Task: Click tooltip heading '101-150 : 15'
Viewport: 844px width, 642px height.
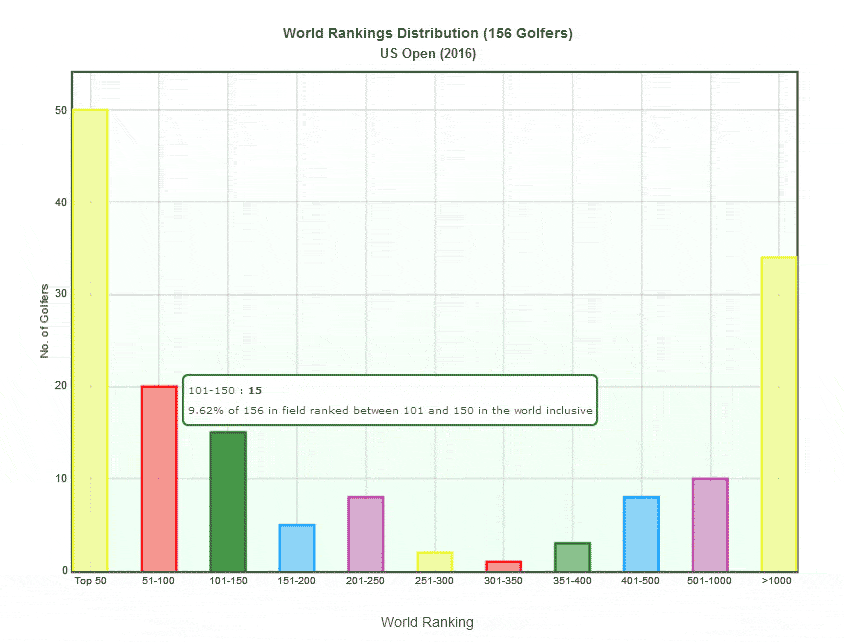Action: click(225, 391)
